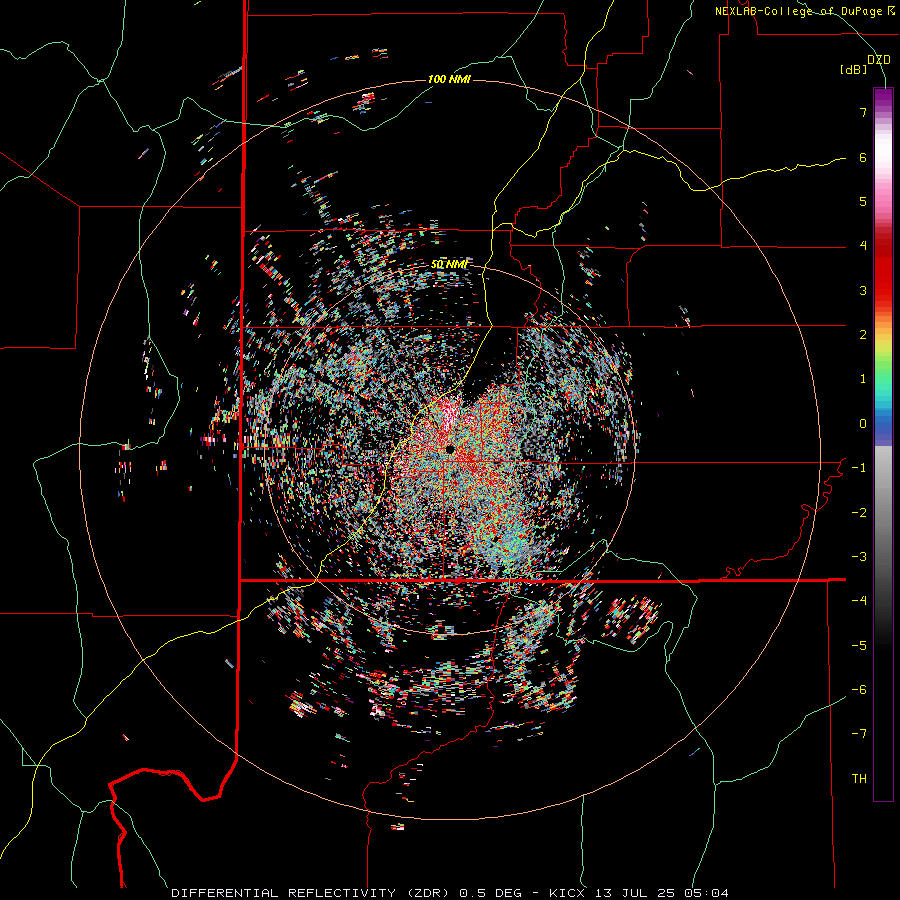Click the NEXLAB-College of DuPage watermark text
This screenshot has width=900, height=900.
tap(805, 11)
